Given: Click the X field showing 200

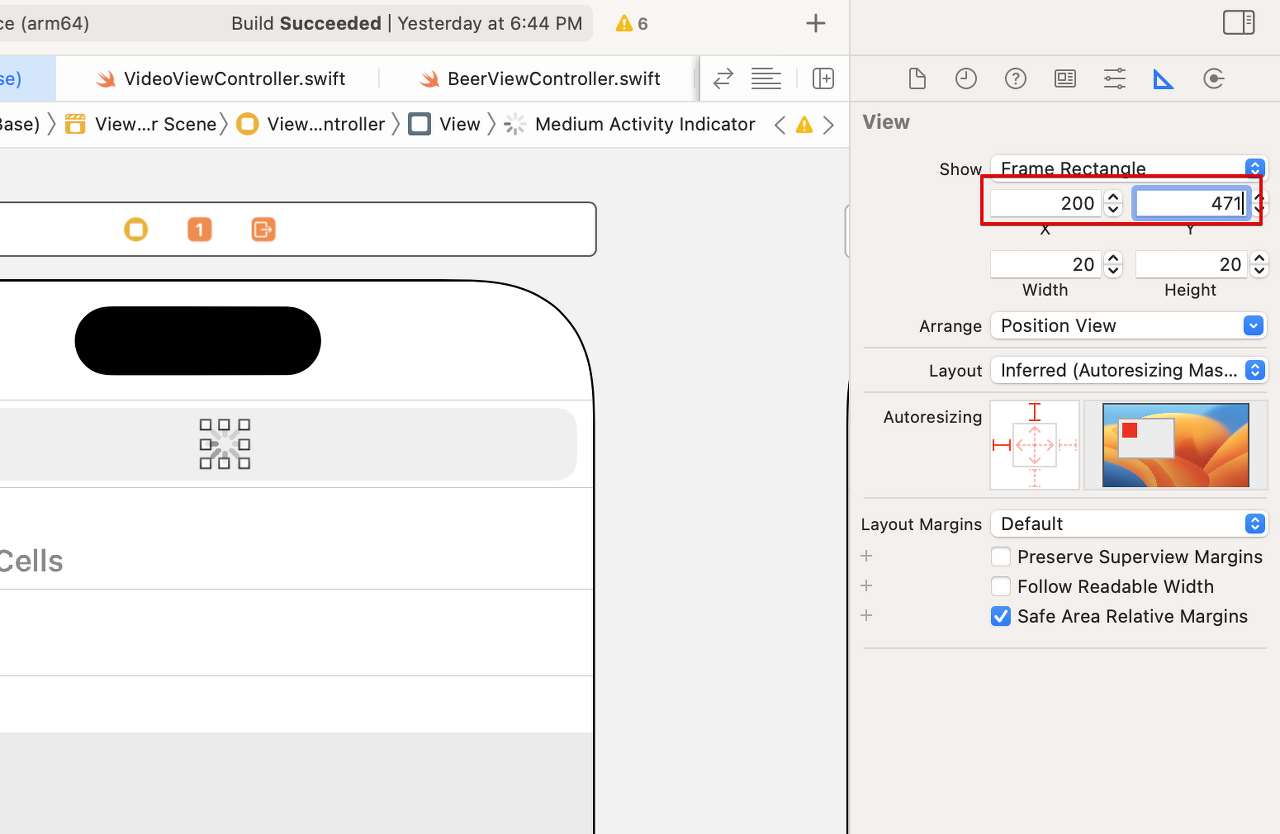Looking at the screenshot, I should pos(1046,204).
